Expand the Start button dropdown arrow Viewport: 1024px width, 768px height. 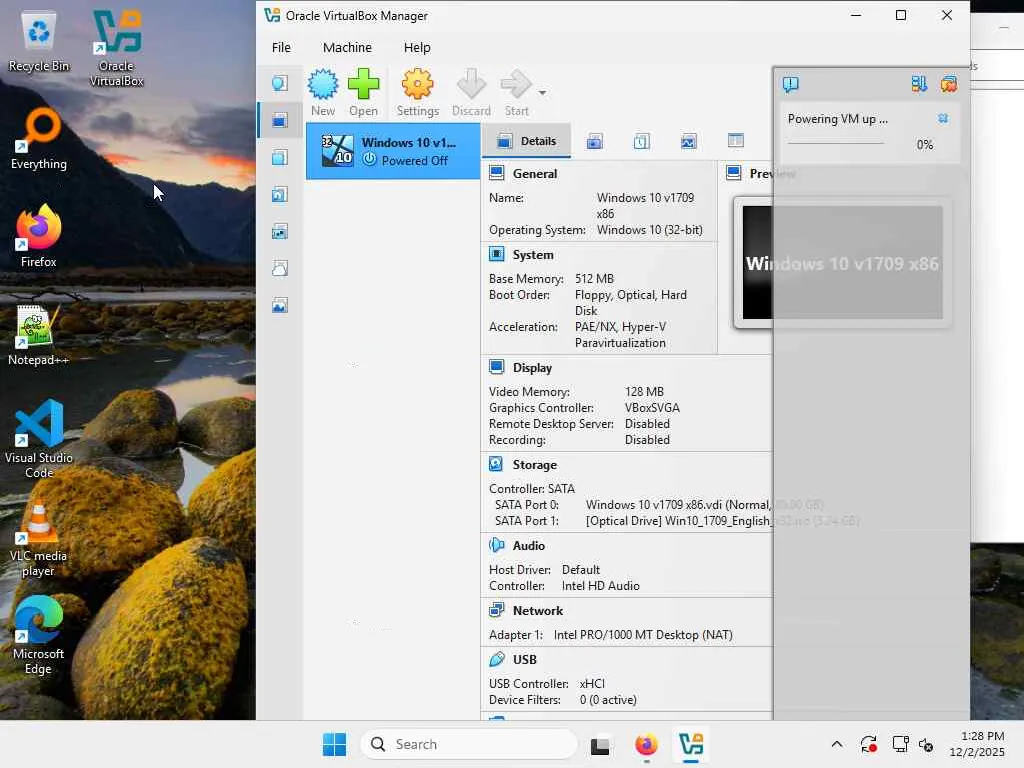[542, 93]
